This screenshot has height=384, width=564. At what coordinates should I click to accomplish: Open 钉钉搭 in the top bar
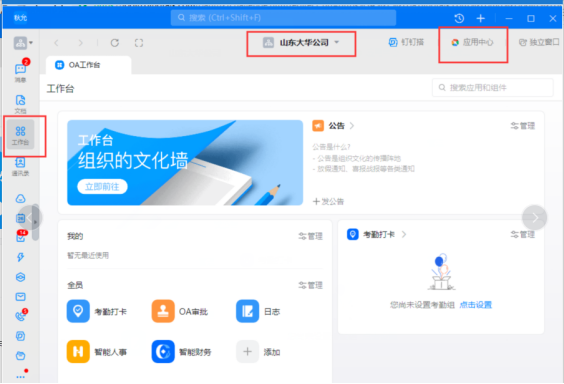406,42
